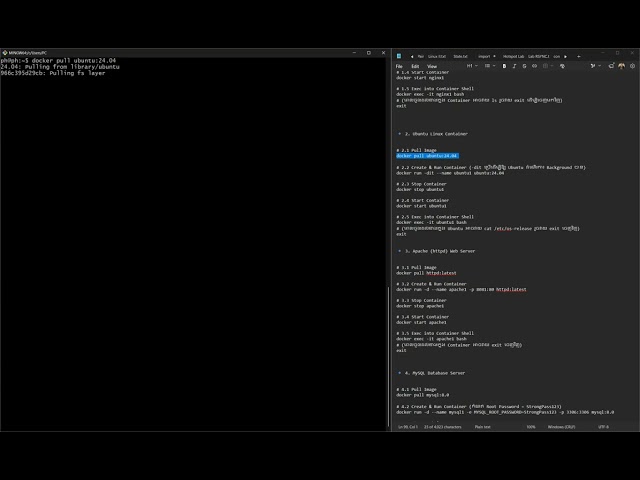The image size is (640, 480).
Task: Click the icon left of the account avatar
Action: [x=611, y=66]
